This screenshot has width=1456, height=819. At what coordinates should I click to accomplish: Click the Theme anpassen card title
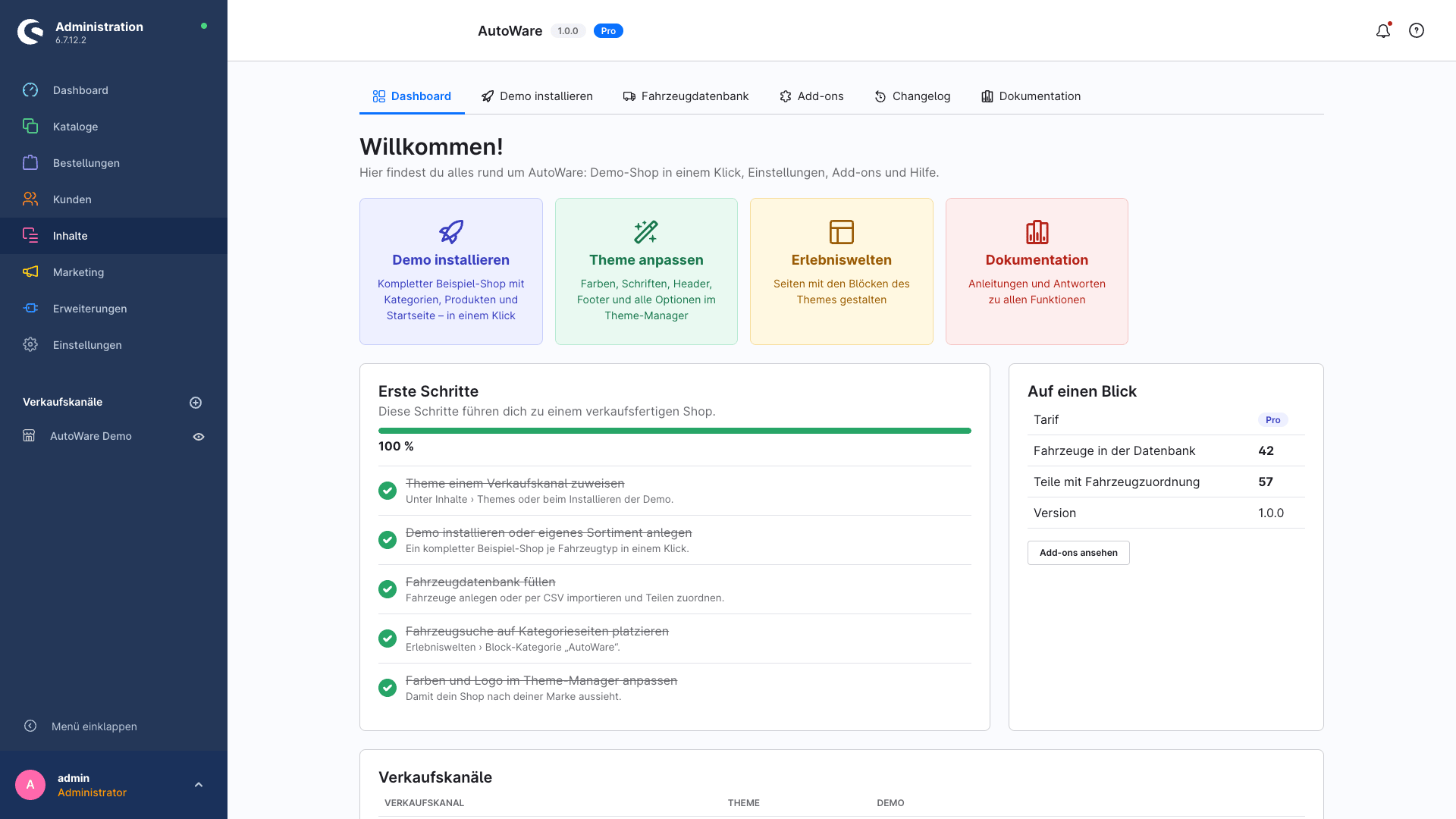(646, 260)
